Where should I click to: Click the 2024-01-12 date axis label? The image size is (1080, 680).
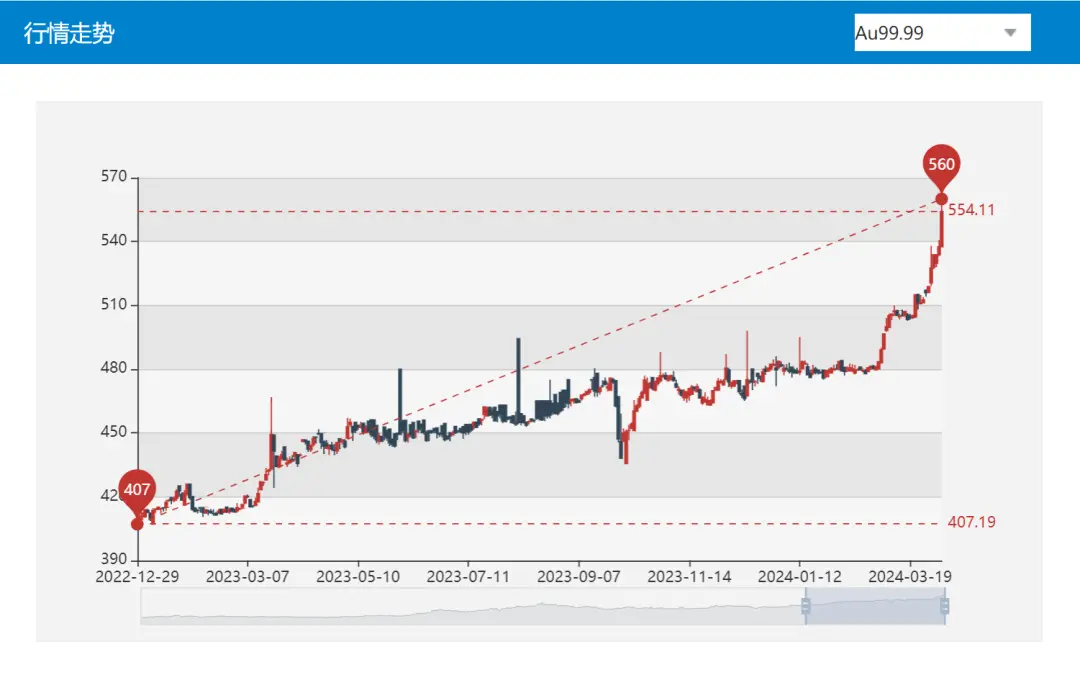pyautogui.click(x=799, y=577)
